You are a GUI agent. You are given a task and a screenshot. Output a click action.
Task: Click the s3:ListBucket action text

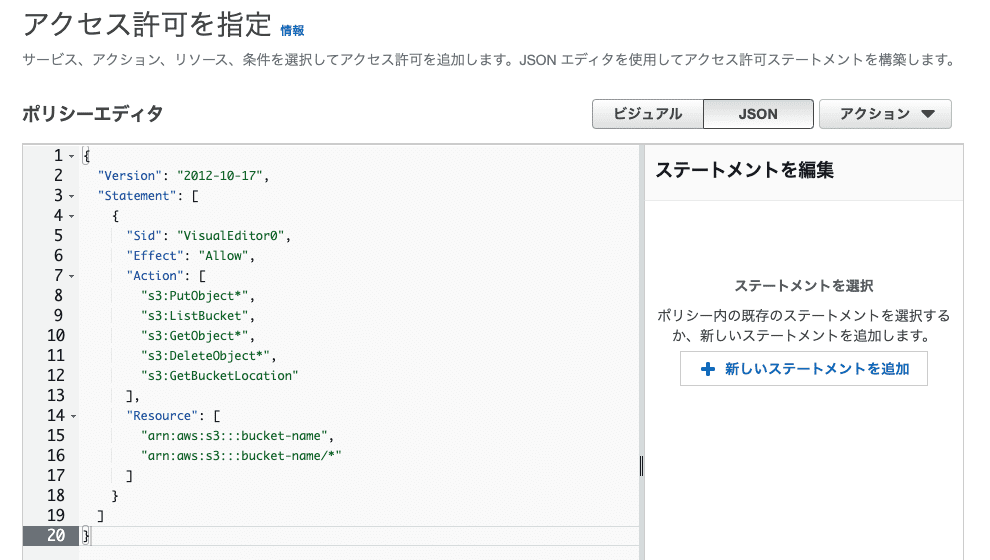[x=198, y=316]
